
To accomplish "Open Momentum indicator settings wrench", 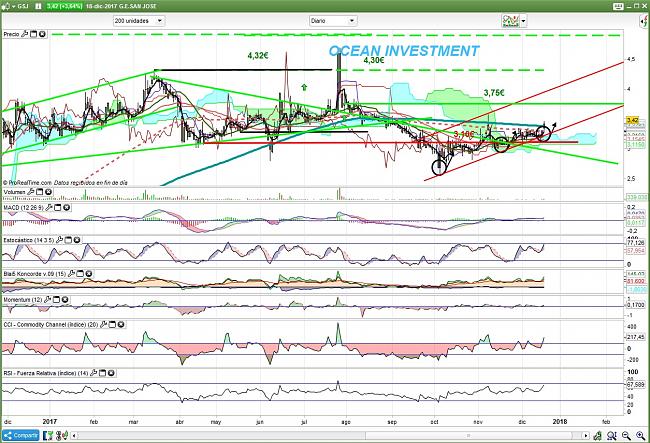I will [48, 299].
